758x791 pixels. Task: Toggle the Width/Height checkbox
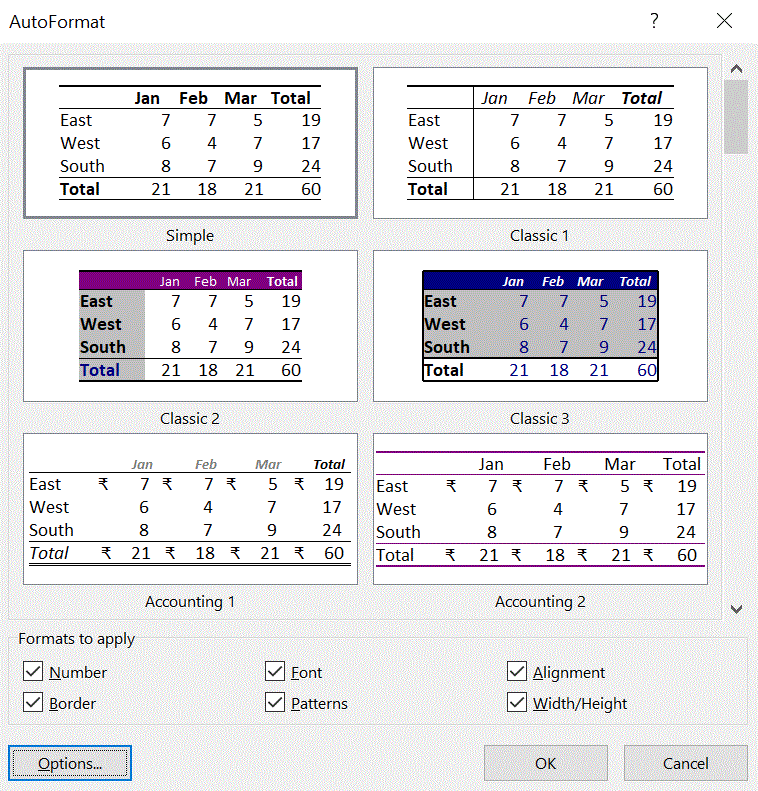517,703
